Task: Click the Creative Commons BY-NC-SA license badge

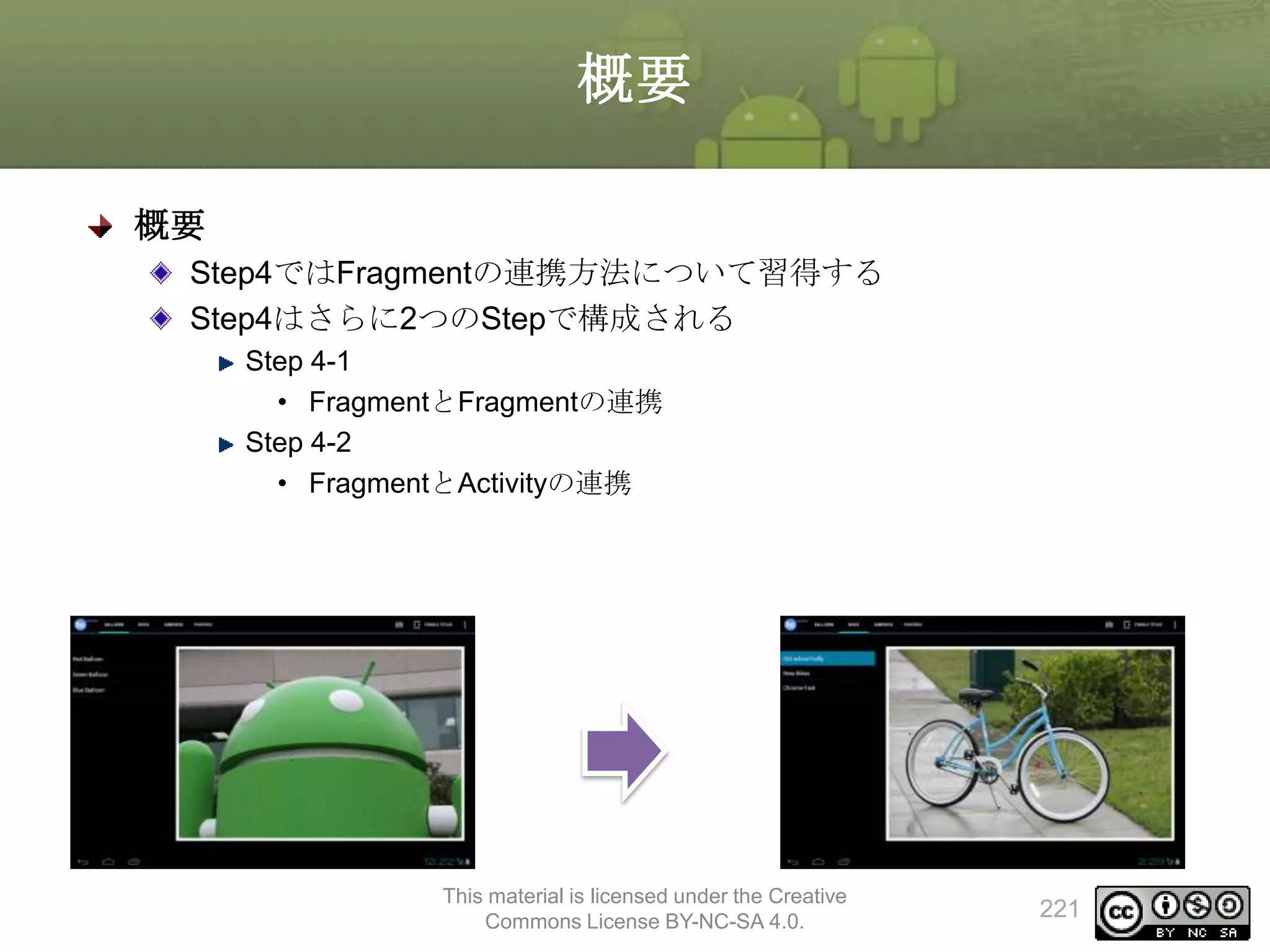Action: click(x=1172, y=912)
